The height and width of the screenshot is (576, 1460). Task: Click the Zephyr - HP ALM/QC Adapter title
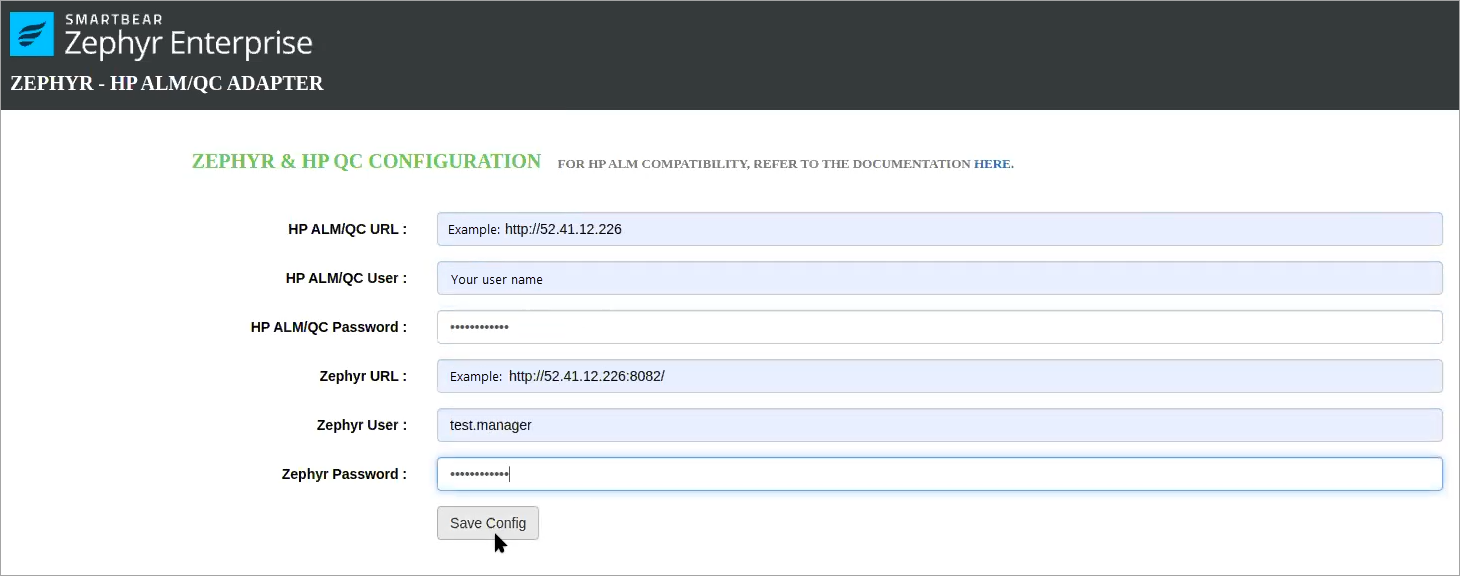point(167,84)
